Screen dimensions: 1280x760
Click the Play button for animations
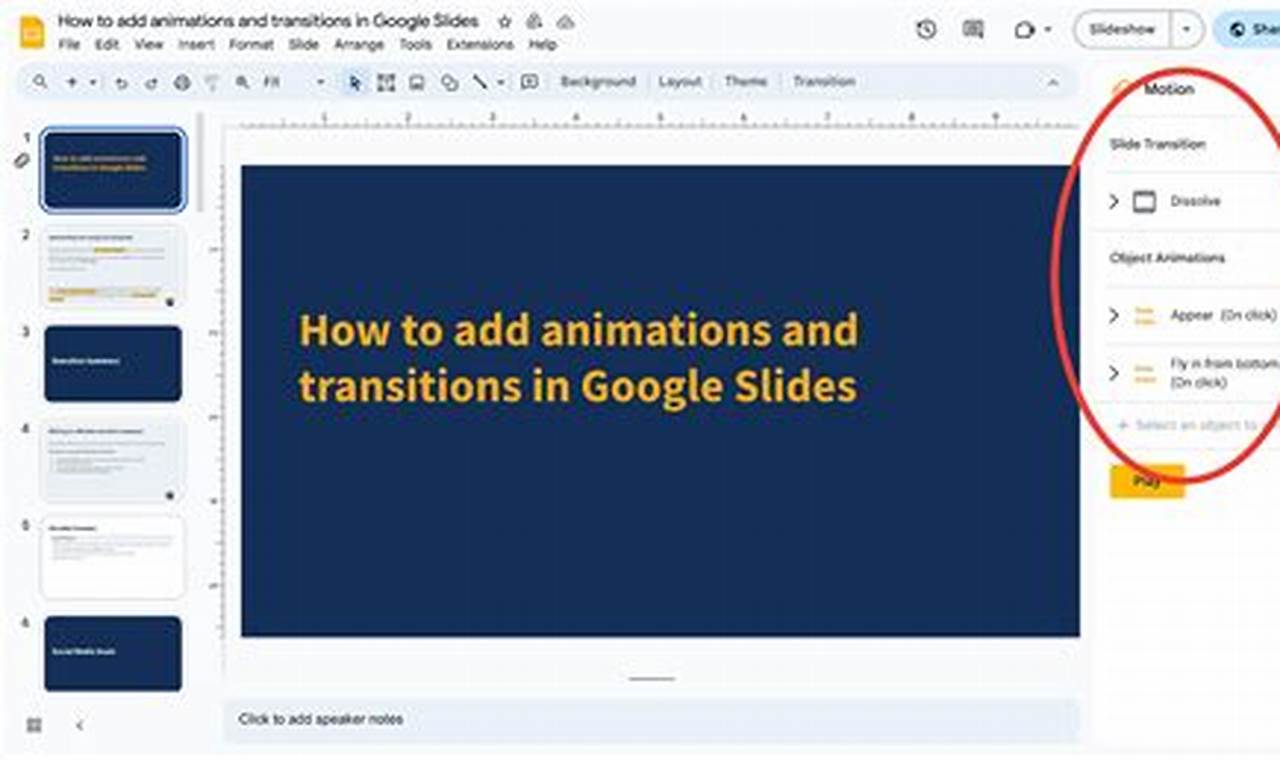(1146, 481)
